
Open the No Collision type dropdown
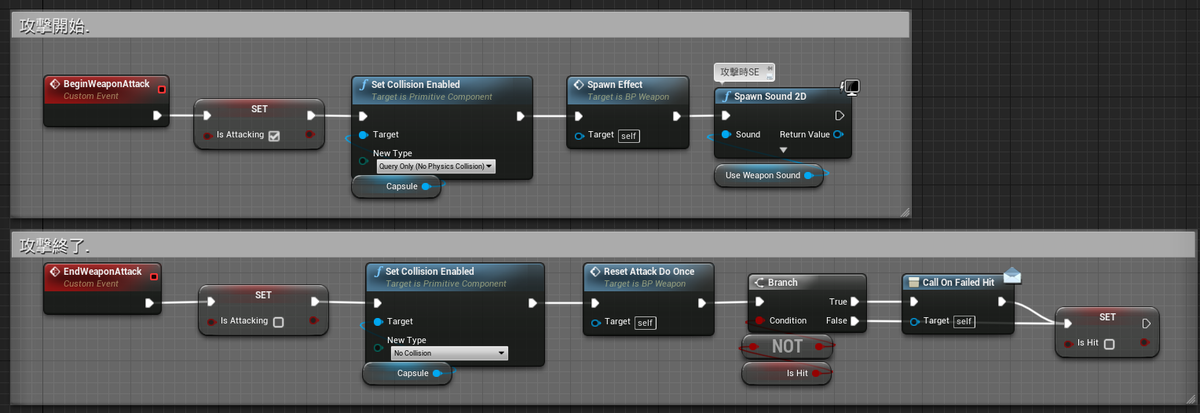click(449, 353)
